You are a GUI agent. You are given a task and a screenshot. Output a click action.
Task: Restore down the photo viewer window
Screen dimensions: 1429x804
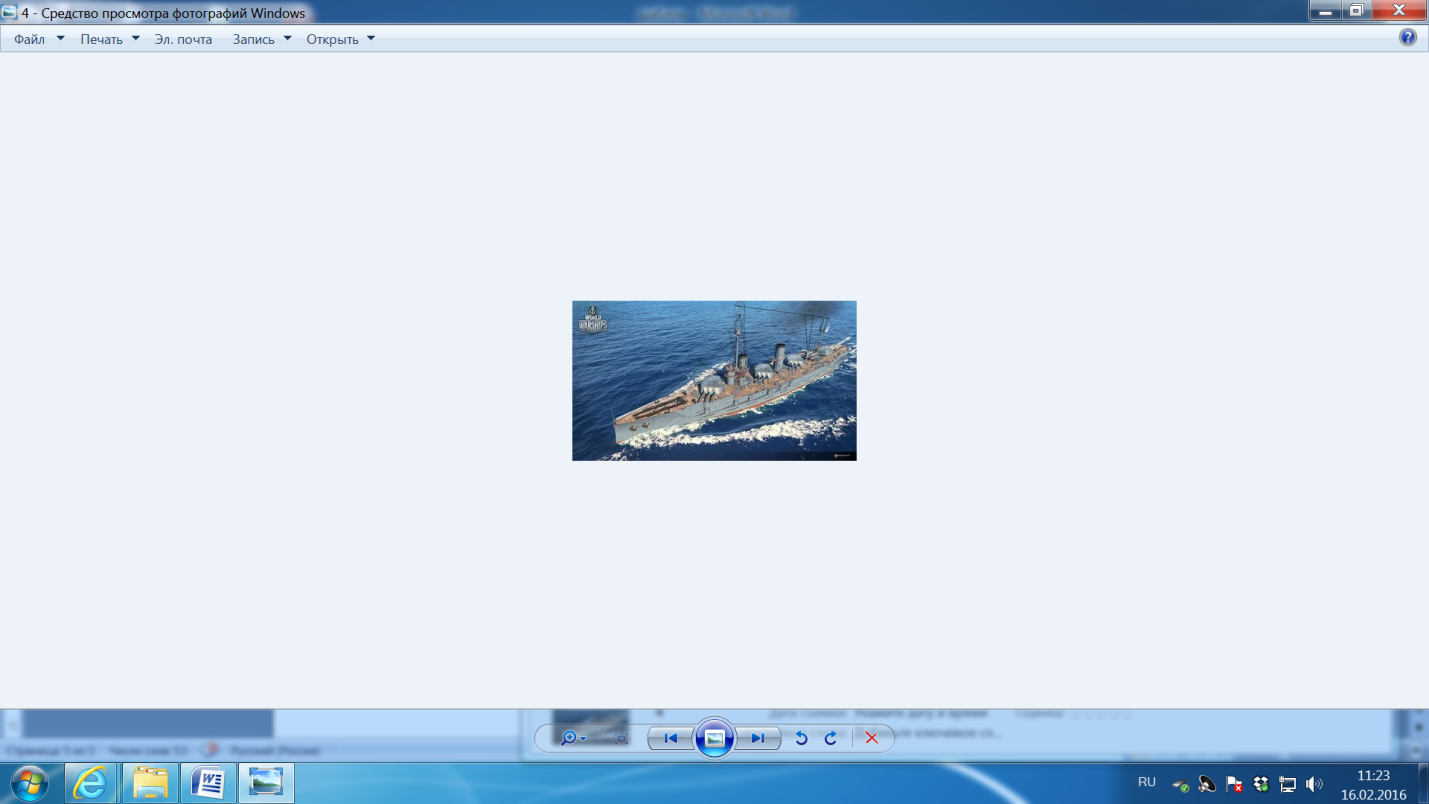coord(1356,9)
